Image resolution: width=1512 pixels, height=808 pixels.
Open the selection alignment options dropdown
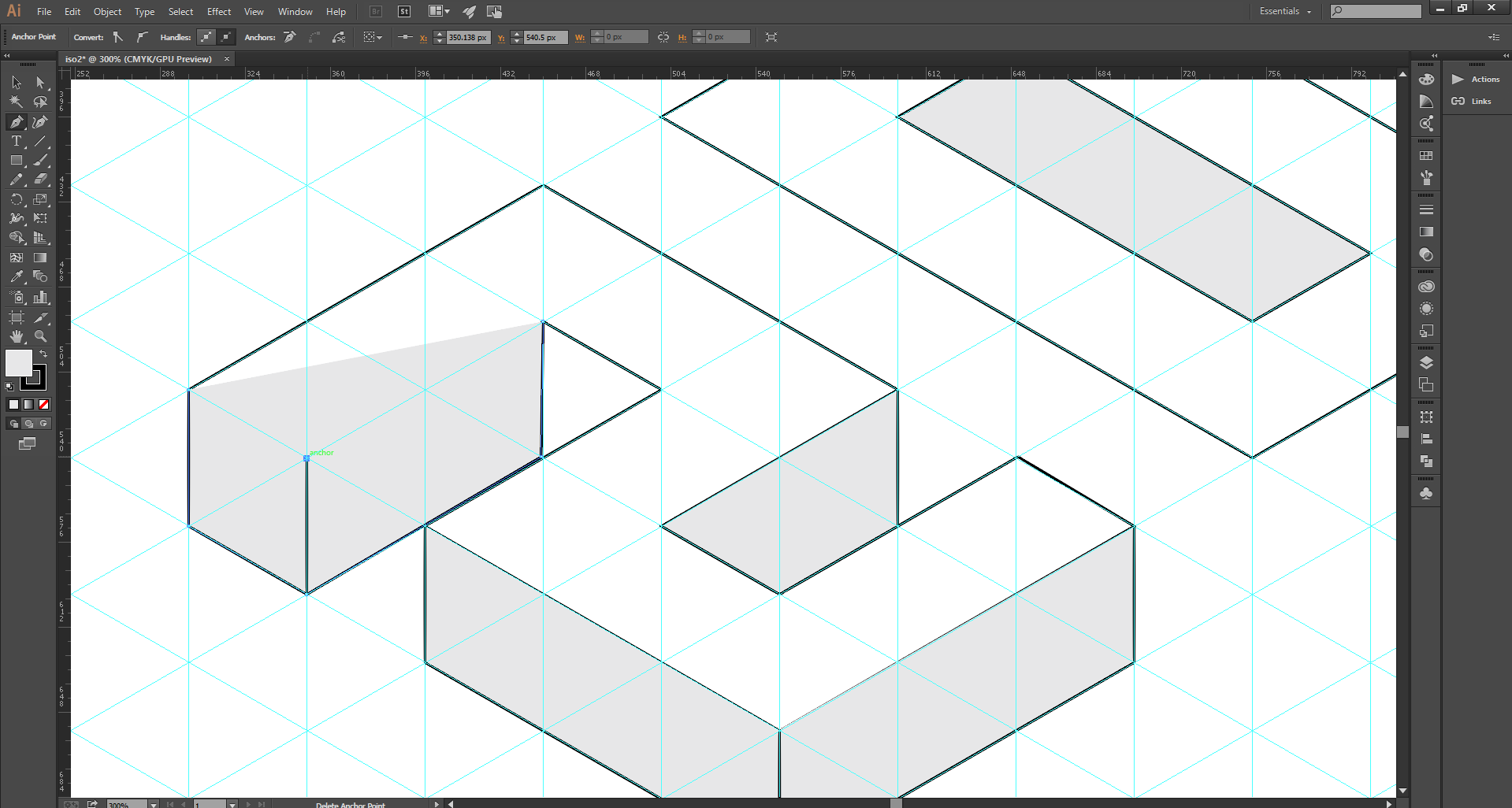[x=373, y=37]
